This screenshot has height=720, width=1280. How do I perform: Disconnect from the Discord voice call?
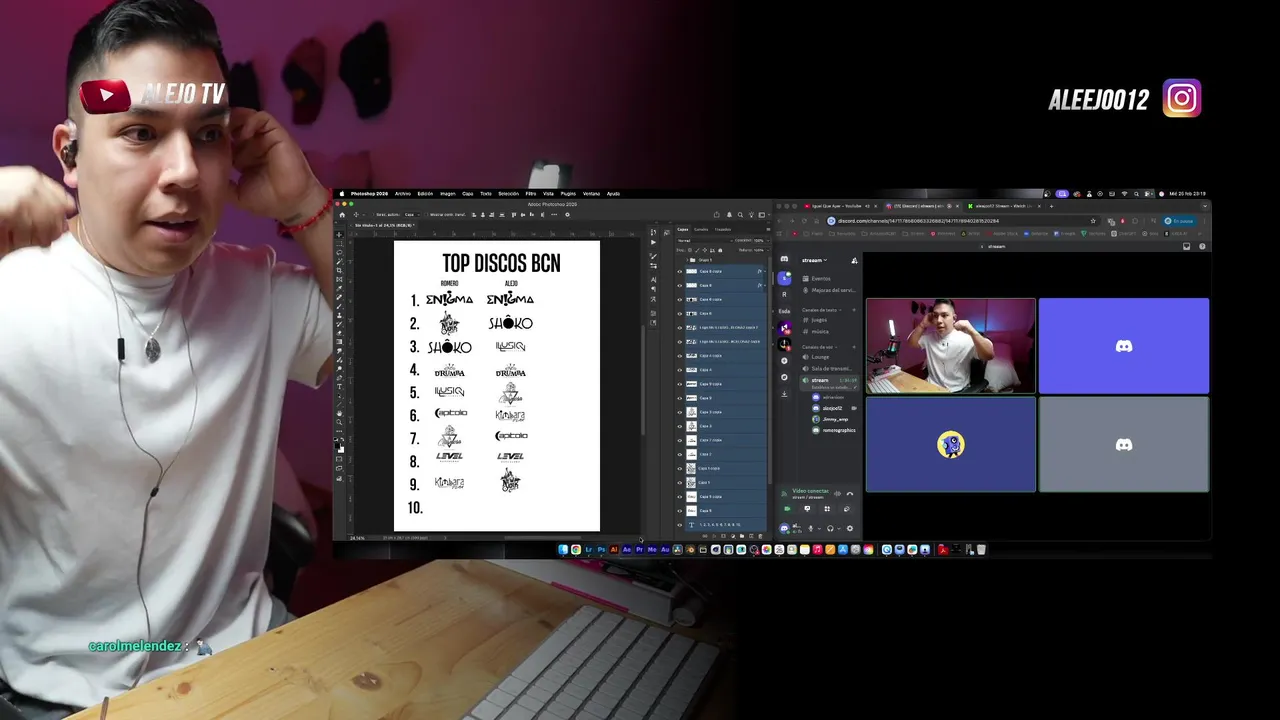click(850, 494)
